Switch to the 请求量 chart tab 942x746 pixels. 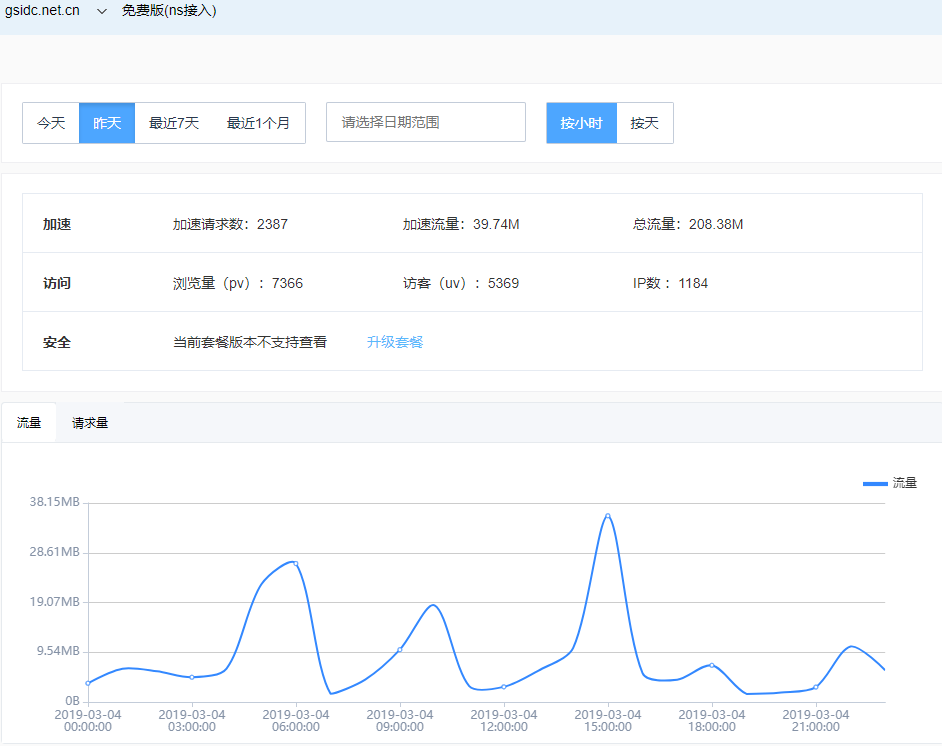[90, 423]
